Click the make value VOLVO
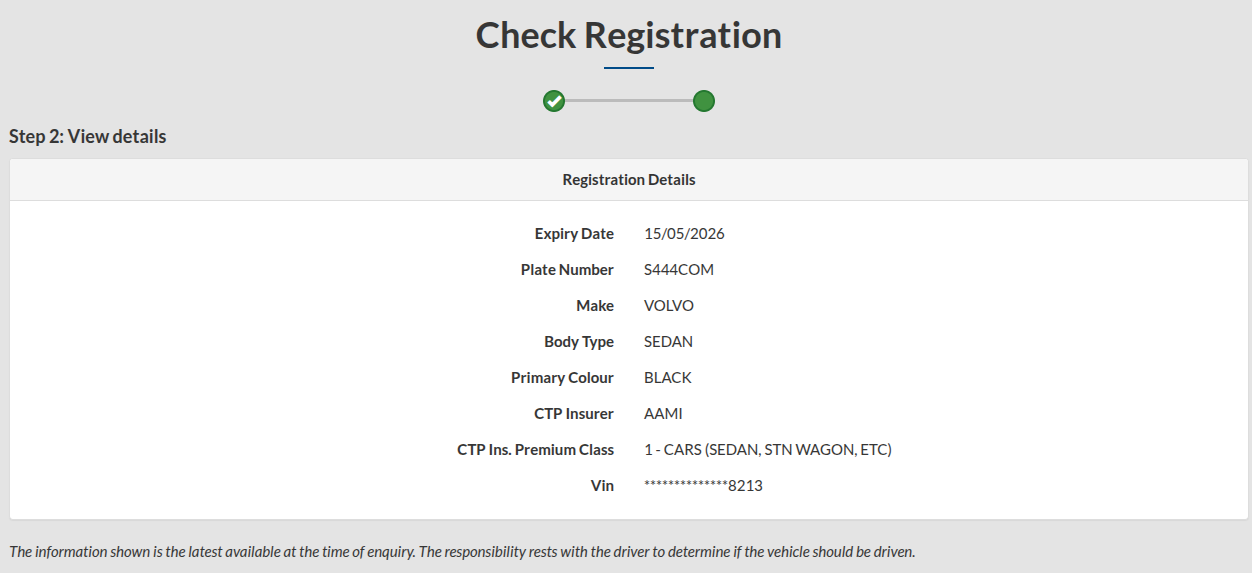This screenshot has width=1252, height=573. tap(669, 306)
